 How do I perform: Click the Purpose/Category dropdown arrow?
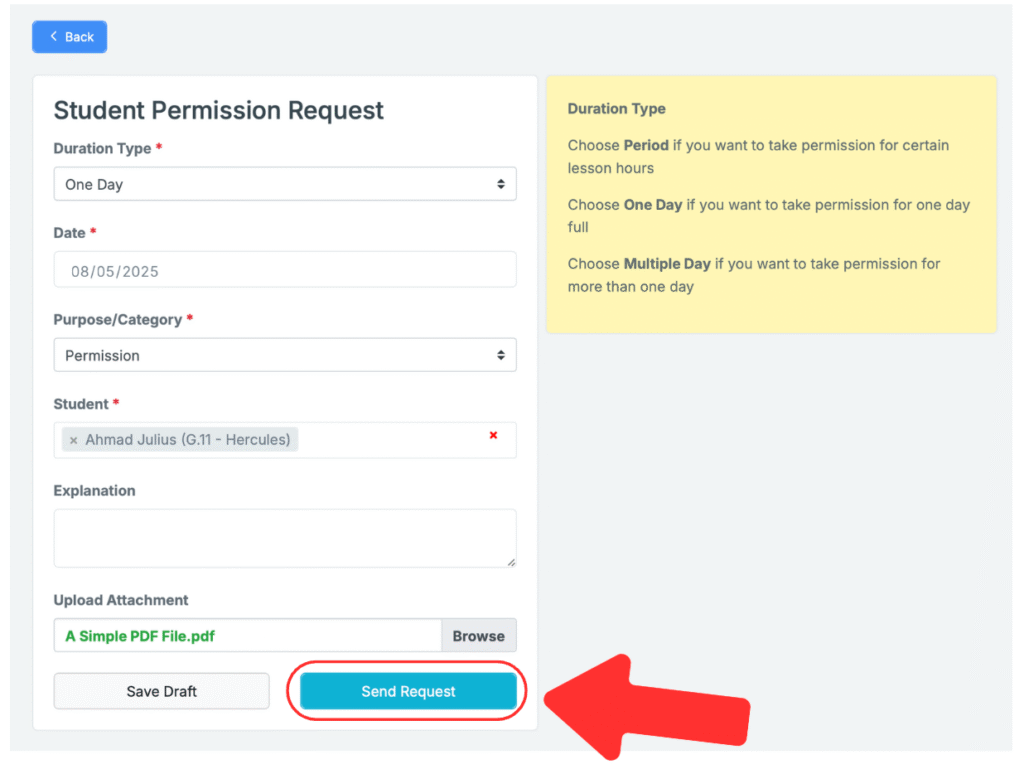(x=501, y=355)
